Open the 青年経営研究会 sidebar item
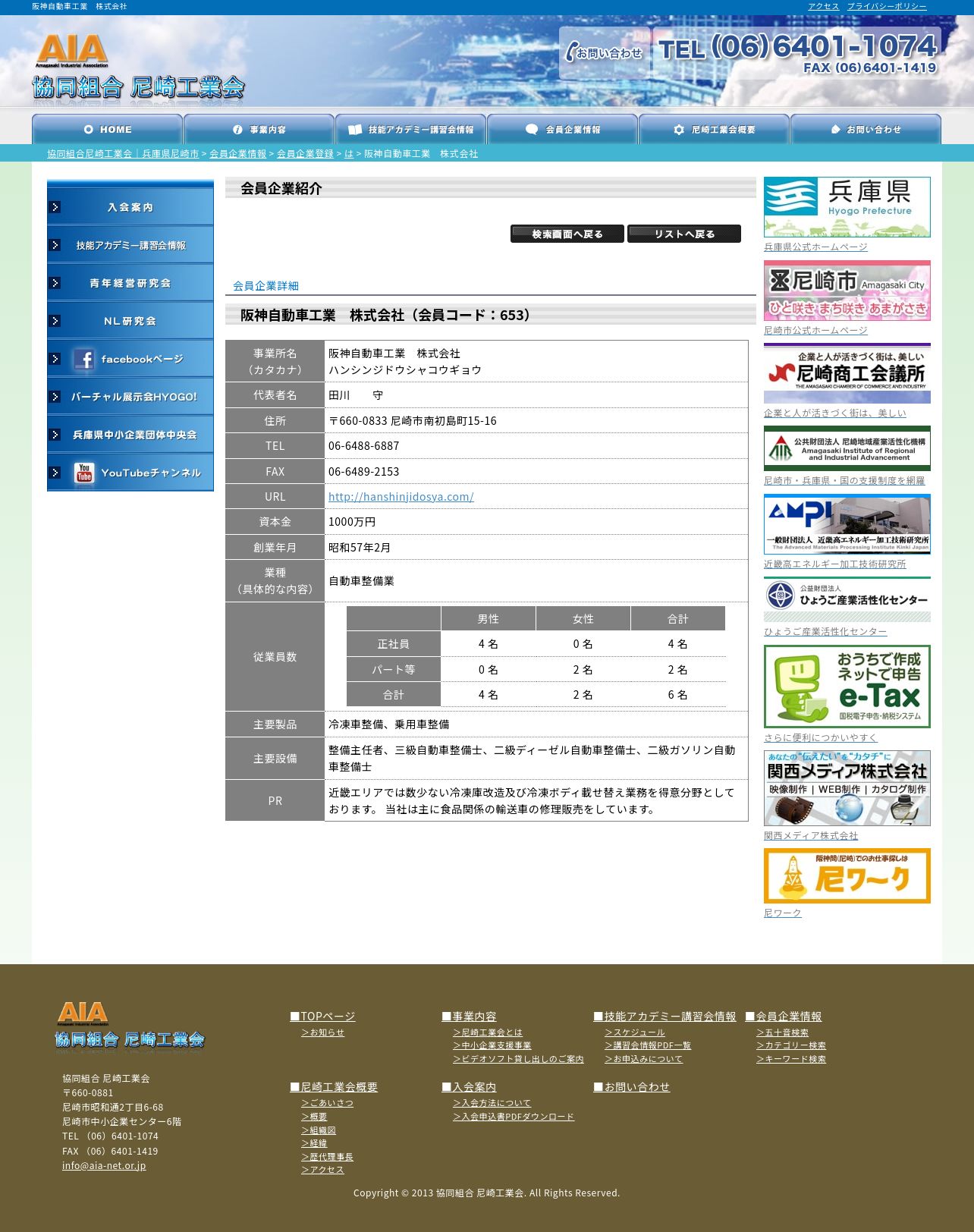The width and height of the screenshot is (974, 1232). (x=130, y=282)
